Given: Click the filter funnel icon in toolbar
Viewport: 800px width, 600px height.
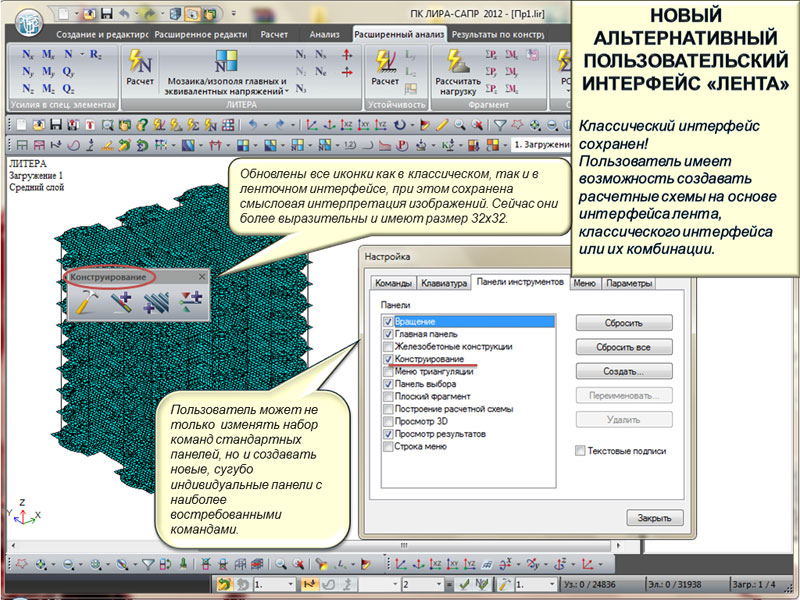Looking at the screenshot, I should (499, 125).
